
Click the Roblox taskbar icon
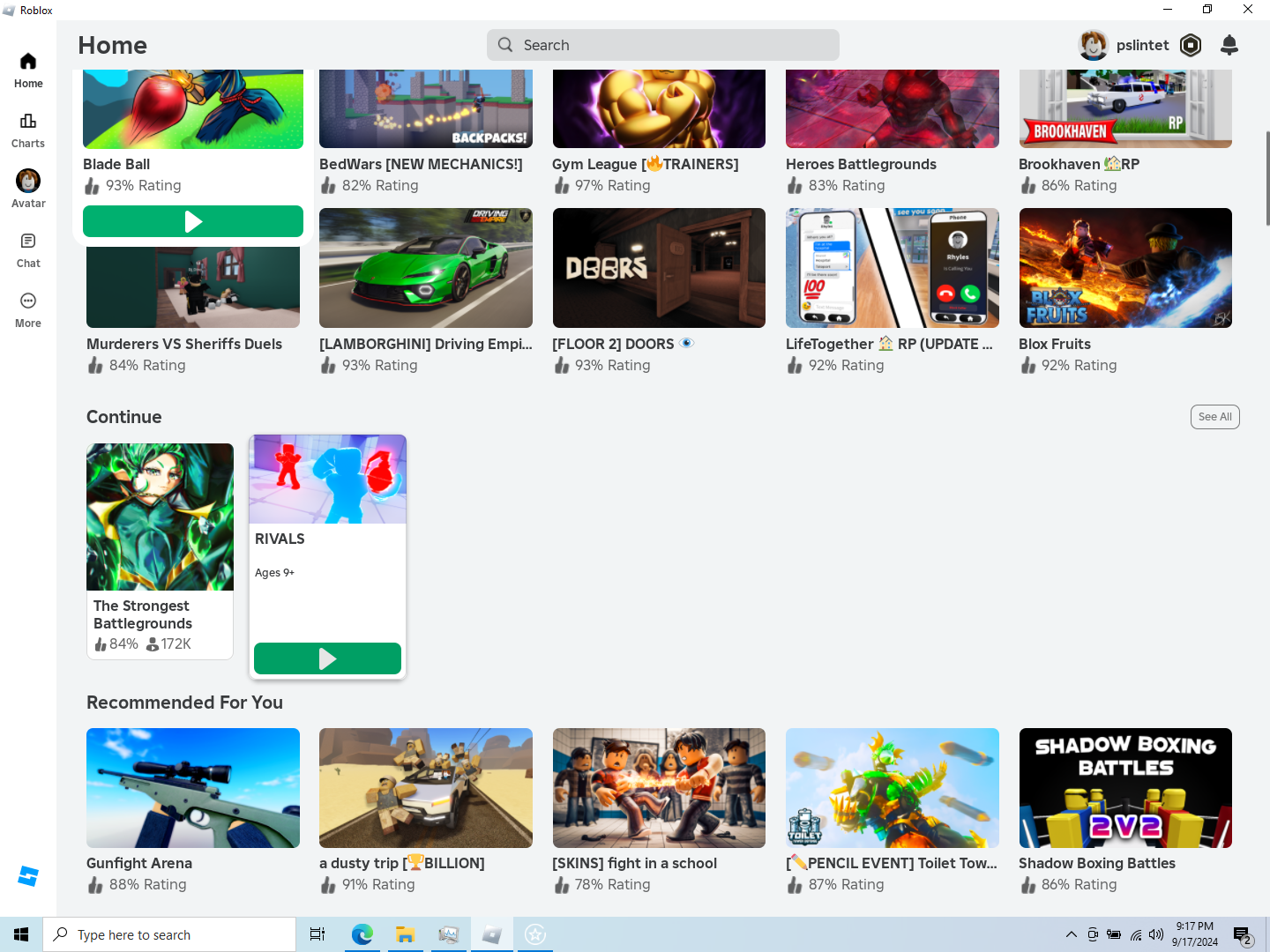click(492, 934)
